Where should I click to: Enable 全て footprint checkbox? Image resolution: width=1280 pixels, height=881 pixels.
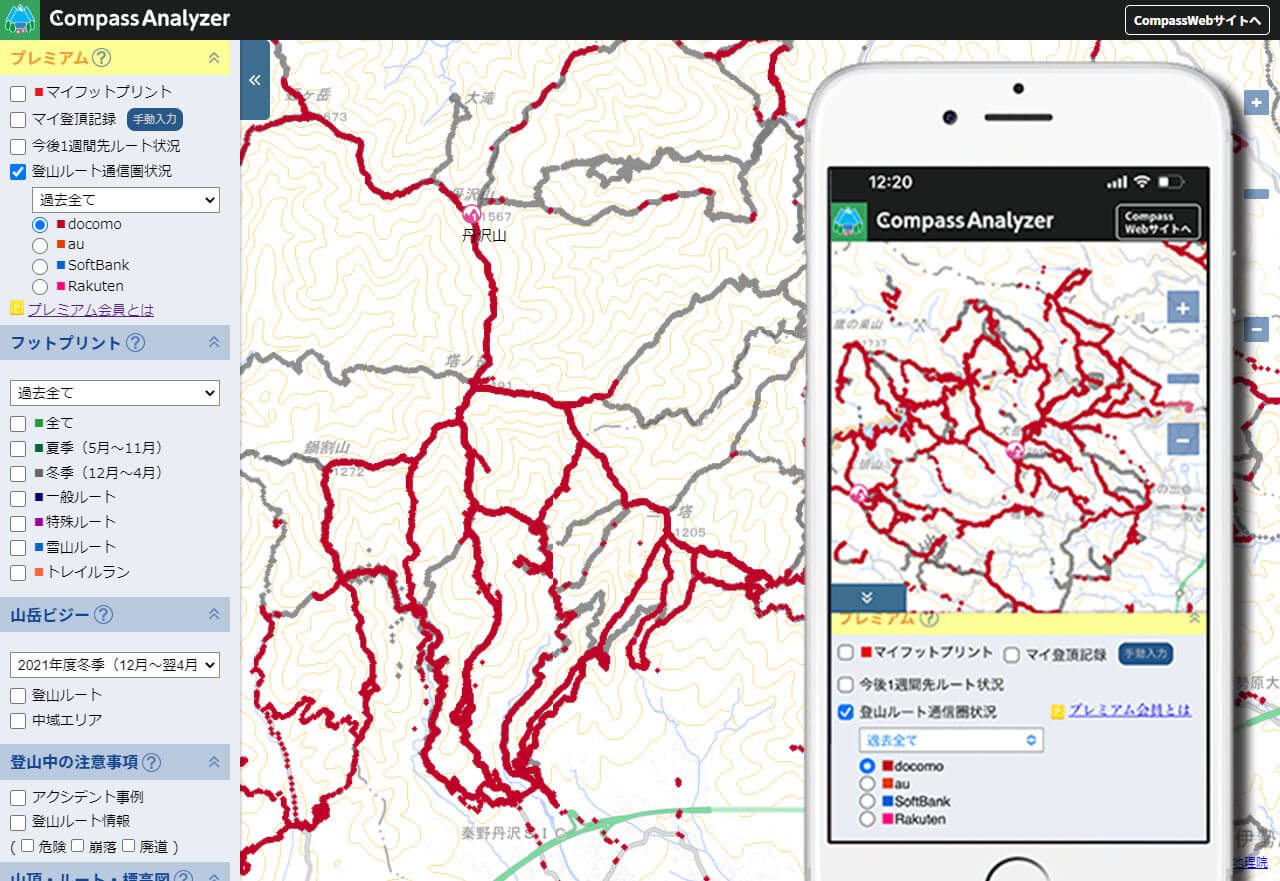click(18, 423)
